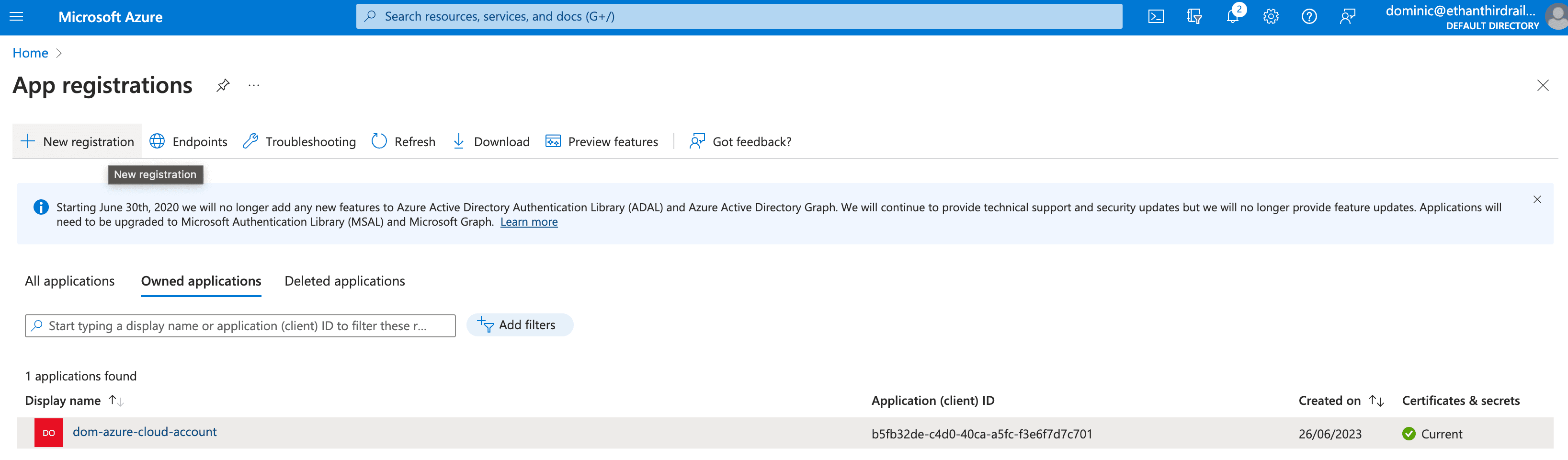Viewport: 1568px width, 460px height.
Task: Select the client ID b5fb32de-c4d0 value
Action: 982,434
